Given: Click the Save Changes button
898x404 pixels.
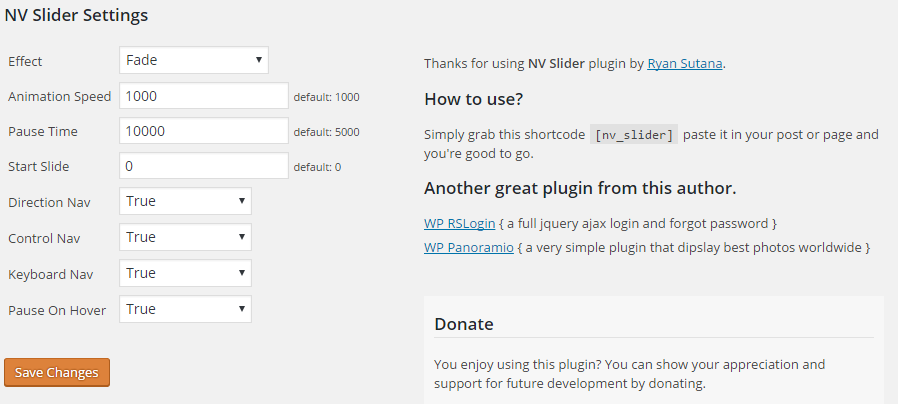Looking at the screenshot, I should [57, 372].
